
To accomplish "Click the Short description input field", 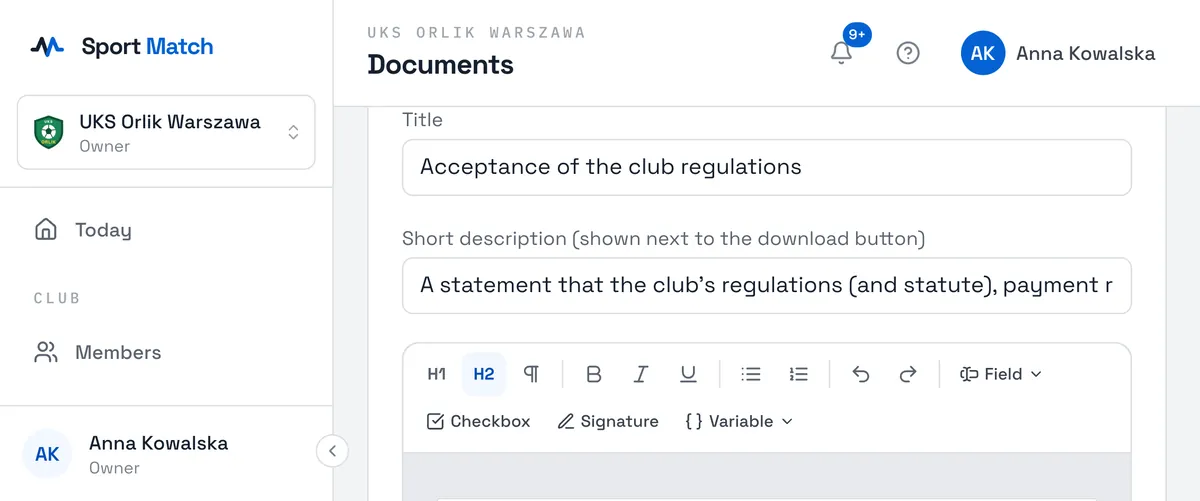I will tap(767, 286).
